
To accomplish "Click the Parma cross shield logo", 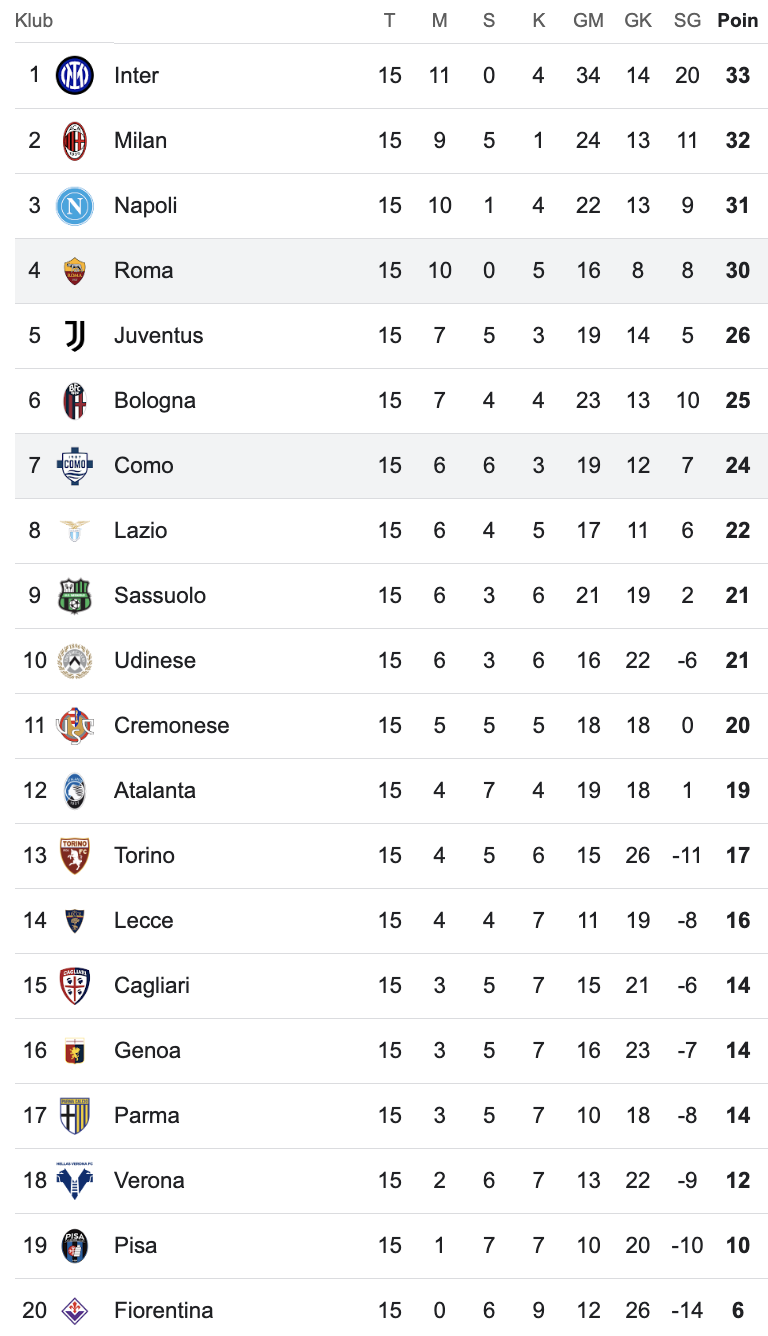I will tap(75, 1116).
